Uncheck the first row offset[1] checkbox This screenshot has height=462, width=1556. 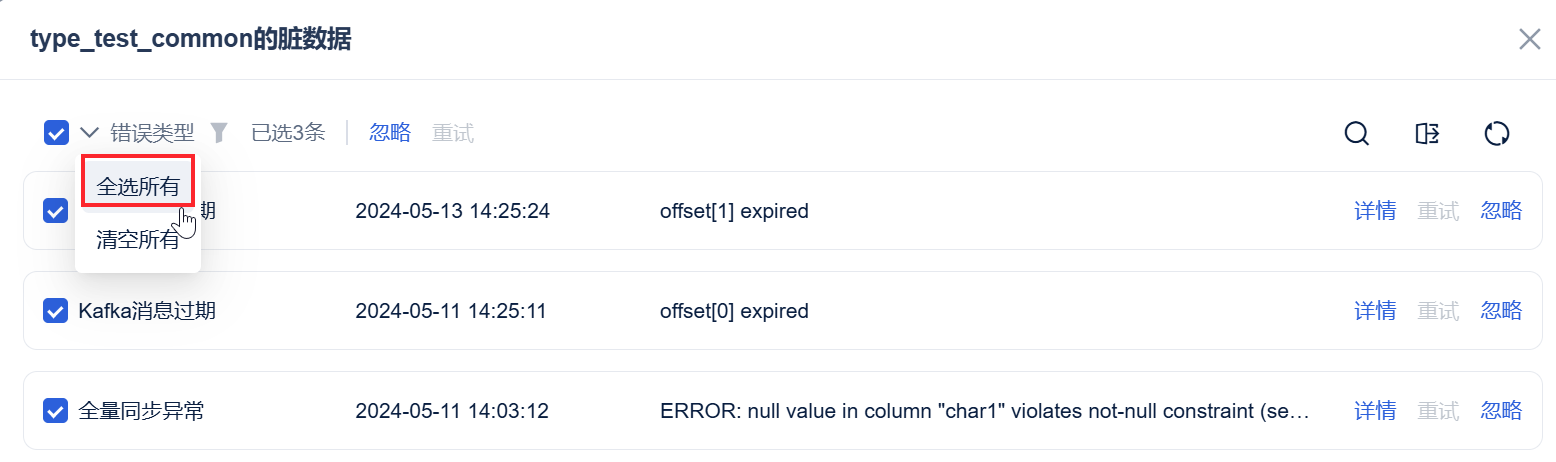pyautogui.click(x=56, y=211)
